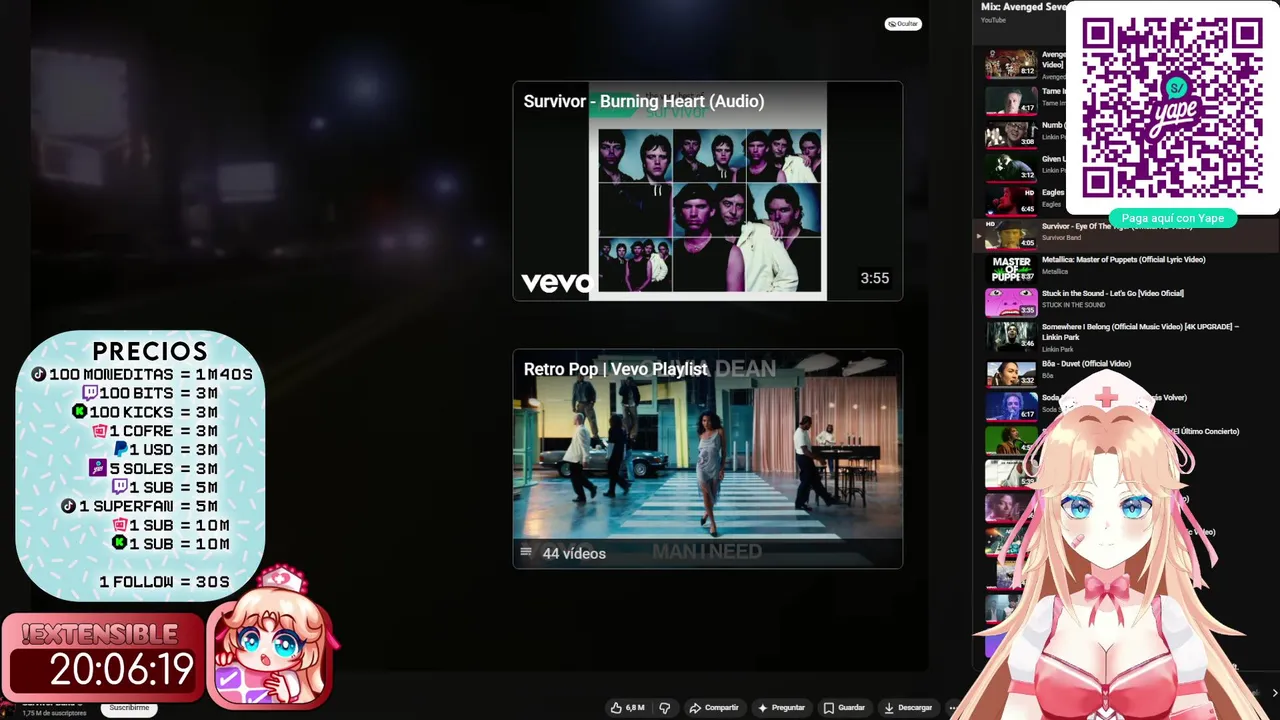Download the video with Descargar
Image resolution: width=1280 pixels, height=720 pixels.
[x=908, y=707]
